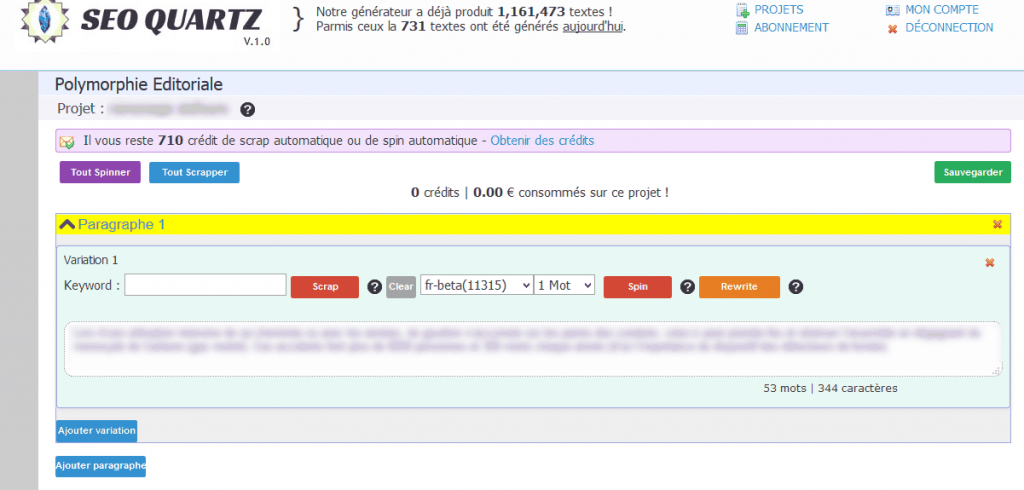Follow the 'Obtenir des crédits' link
The image size is (1024, 490).
542,140
